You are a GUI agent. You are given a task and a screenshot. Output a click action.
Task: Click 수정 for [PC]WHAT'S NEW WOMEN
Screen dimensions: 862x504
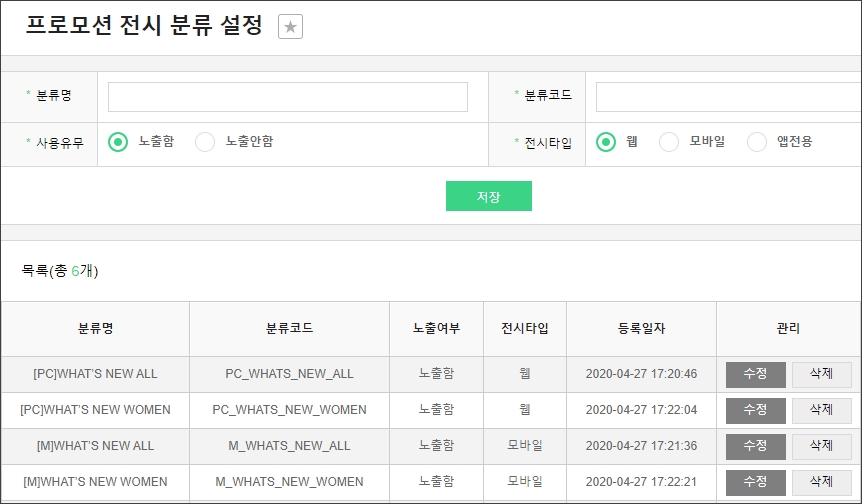(755, 410)
